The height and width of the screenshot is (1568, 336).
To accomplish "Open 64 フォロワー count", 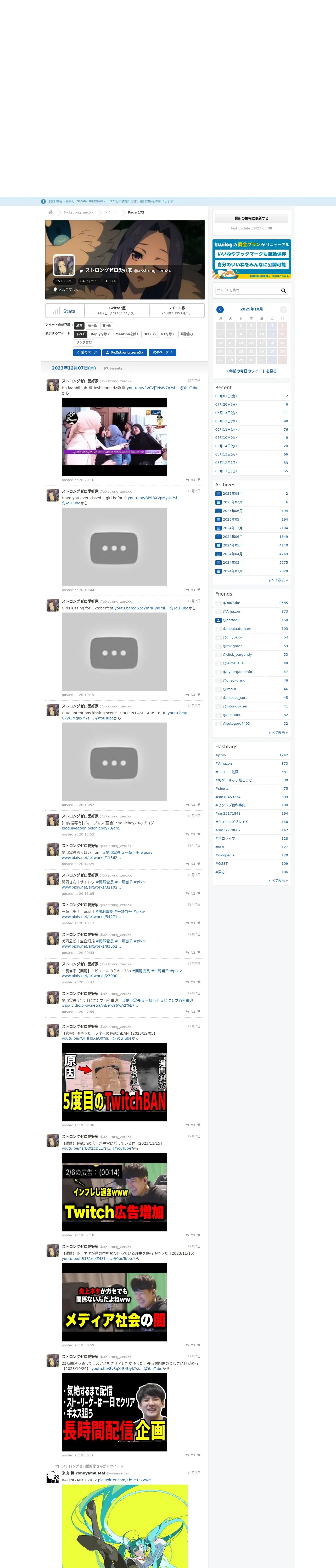I will (x=89, y=281).
